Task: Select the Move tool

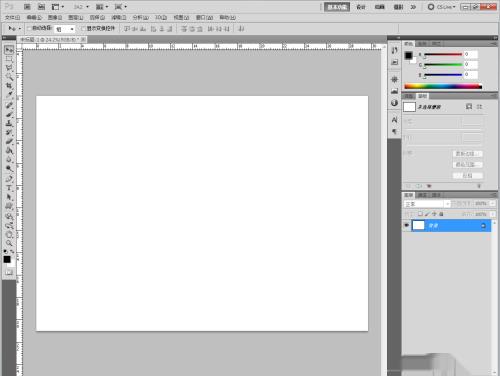Action: click(x=9, y=50)
